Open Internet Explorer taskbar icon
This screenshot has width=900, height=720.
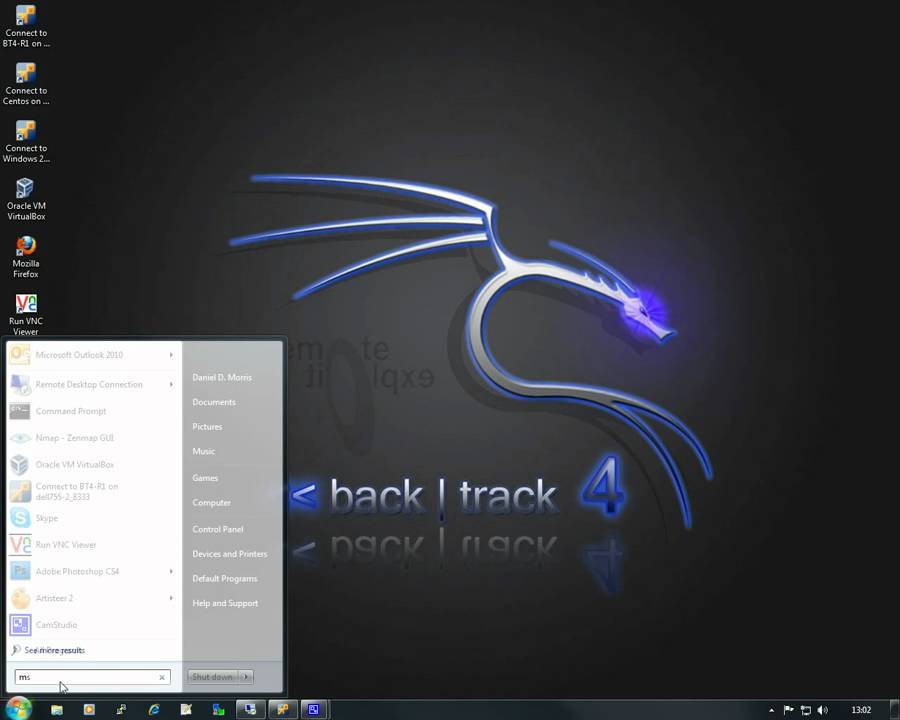154,710
